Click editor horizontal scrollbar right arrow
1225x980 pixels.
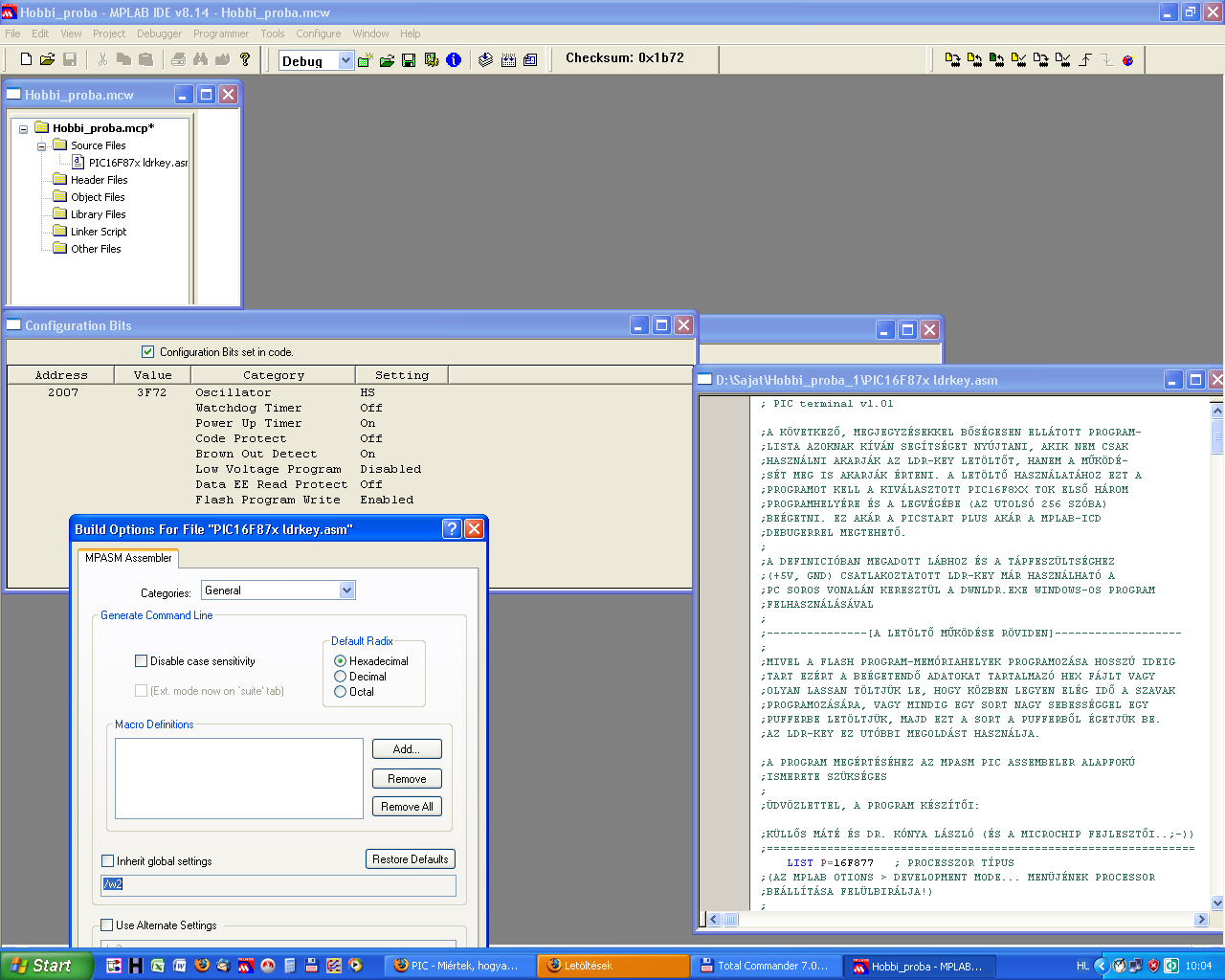[1202, 920]
